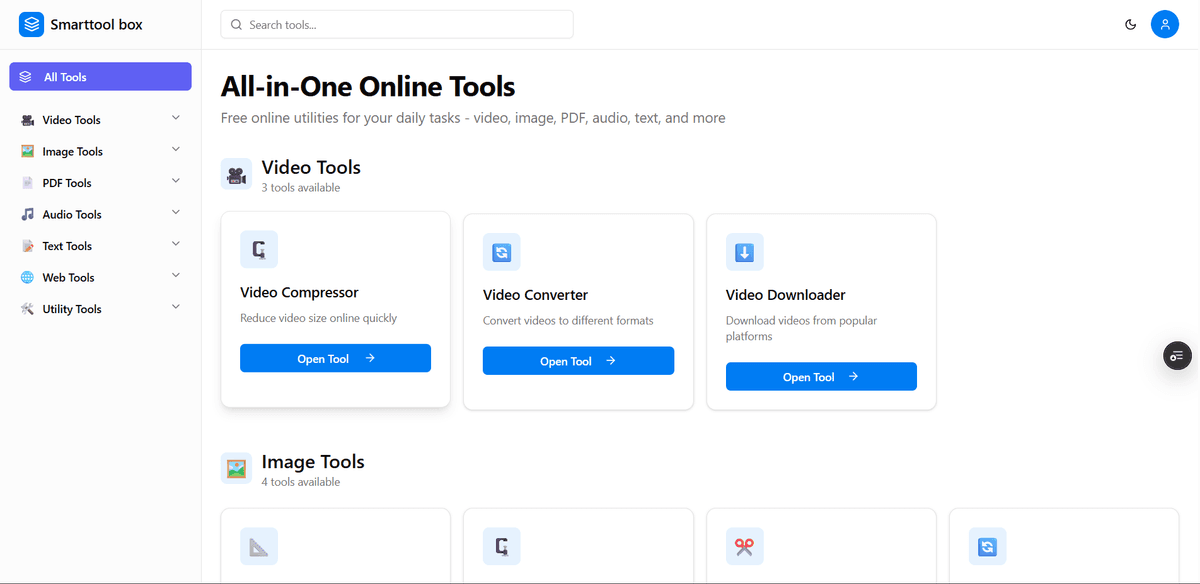
Task: Click the Search tools input field
Action: (x=396, y=24)
